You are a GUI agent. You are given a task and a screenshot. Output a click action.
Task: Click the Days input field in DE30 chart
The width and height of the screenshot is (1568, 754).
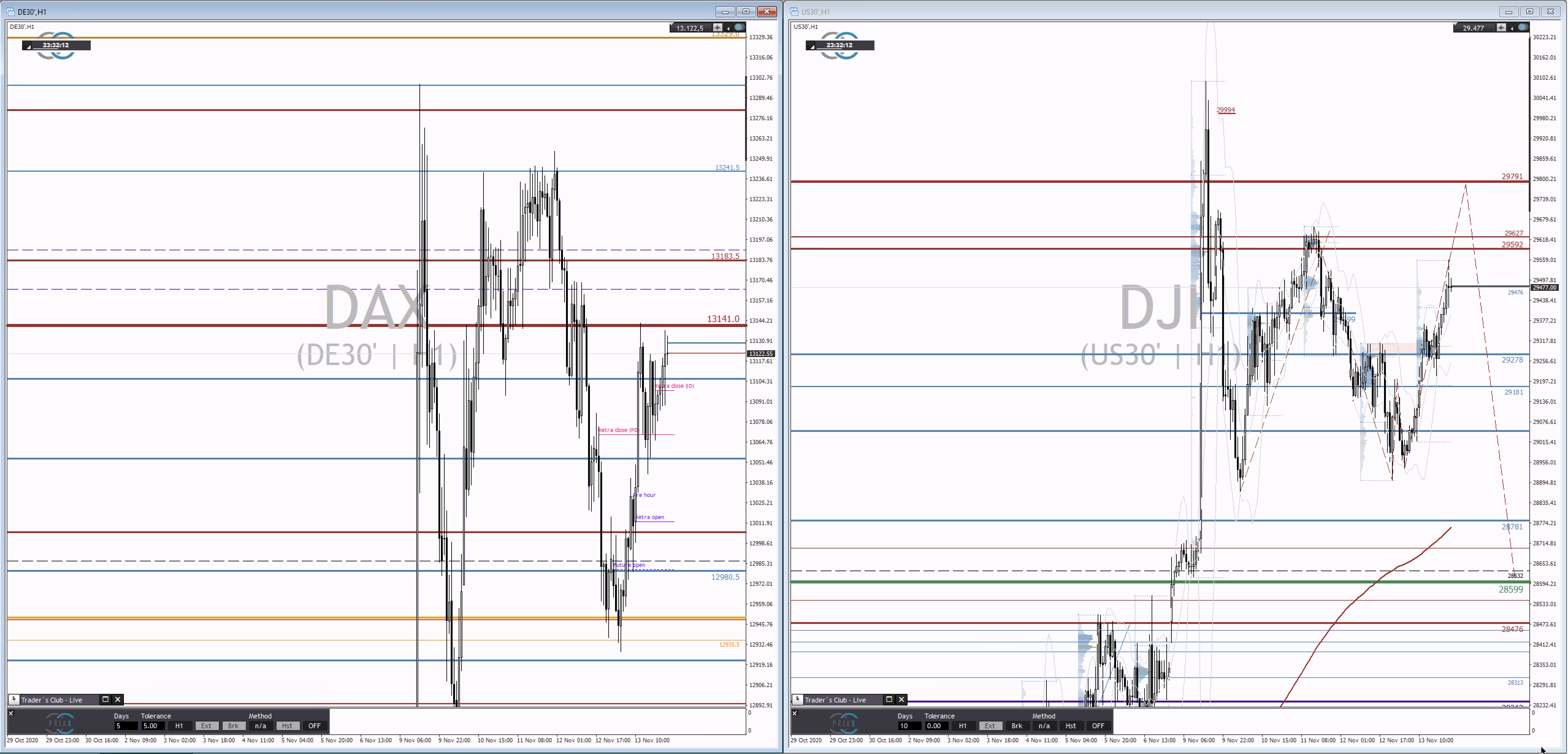click(126, 725)
